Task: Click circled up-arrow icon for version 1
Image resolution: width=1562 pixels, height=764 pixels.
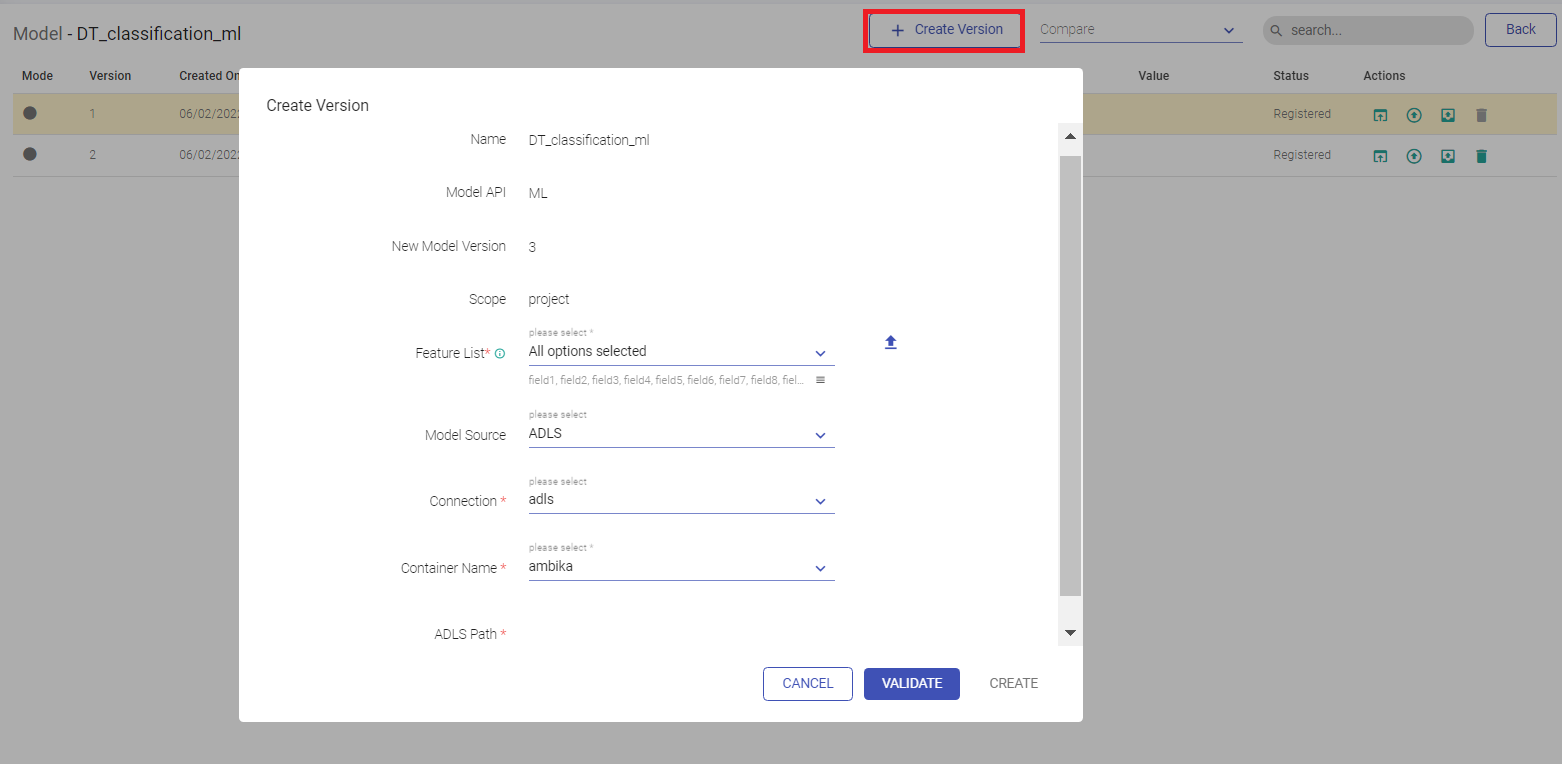Action: (1413, 115)
